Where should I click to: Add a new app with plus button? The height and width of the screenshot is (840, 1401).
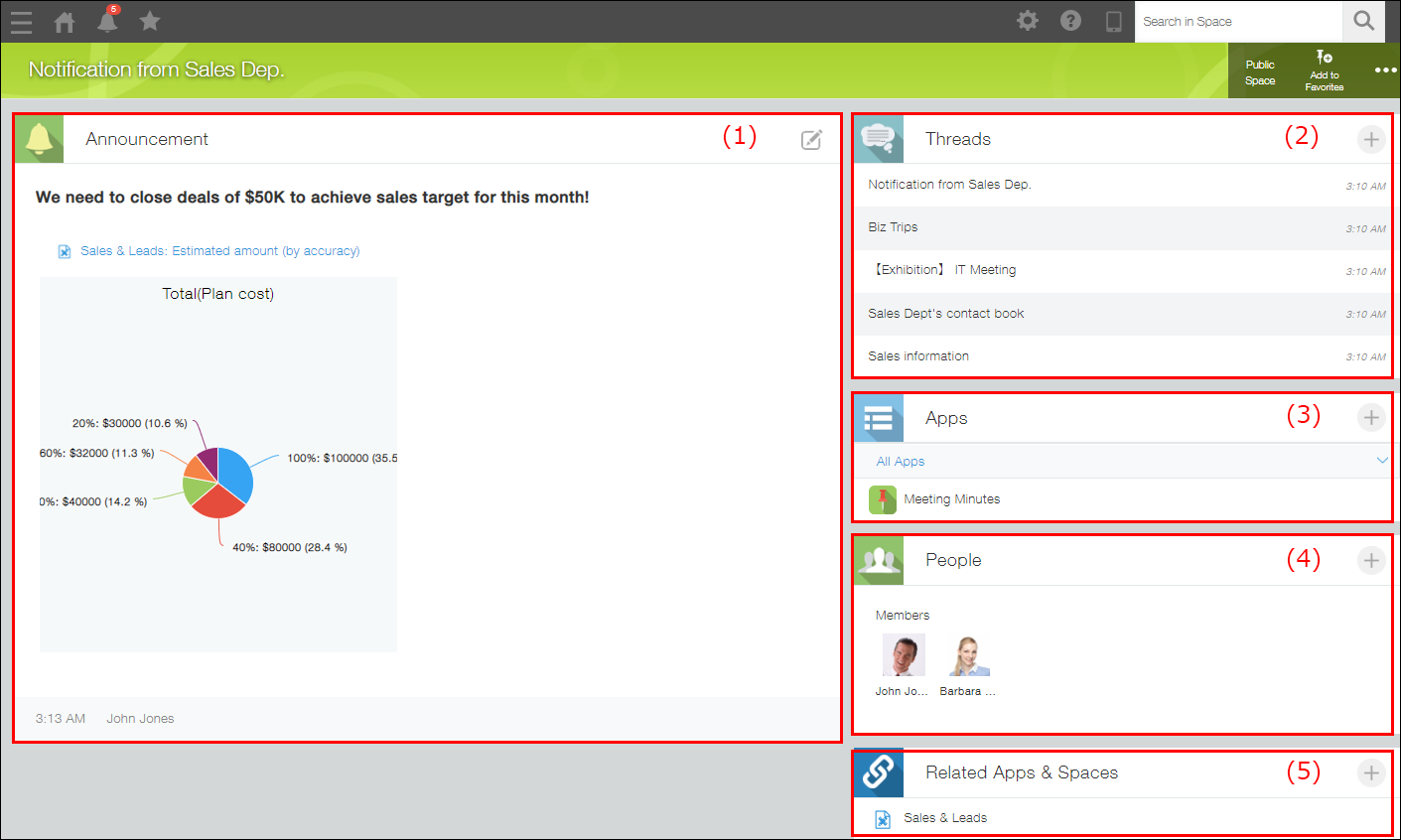coord(1370,418)
